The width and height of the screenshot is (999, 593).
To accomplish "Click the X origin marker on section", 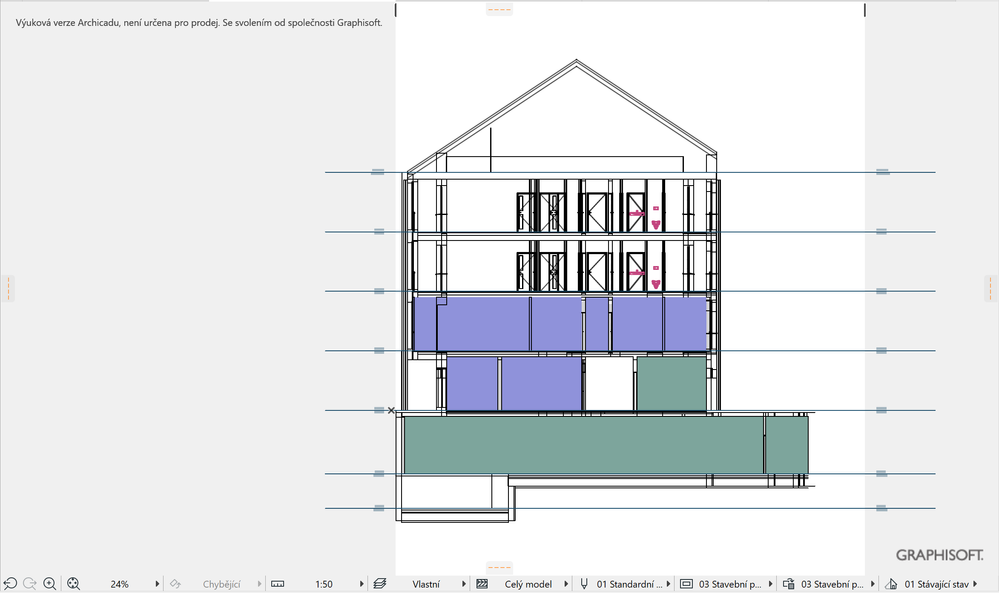I will [x=391, y=410].
